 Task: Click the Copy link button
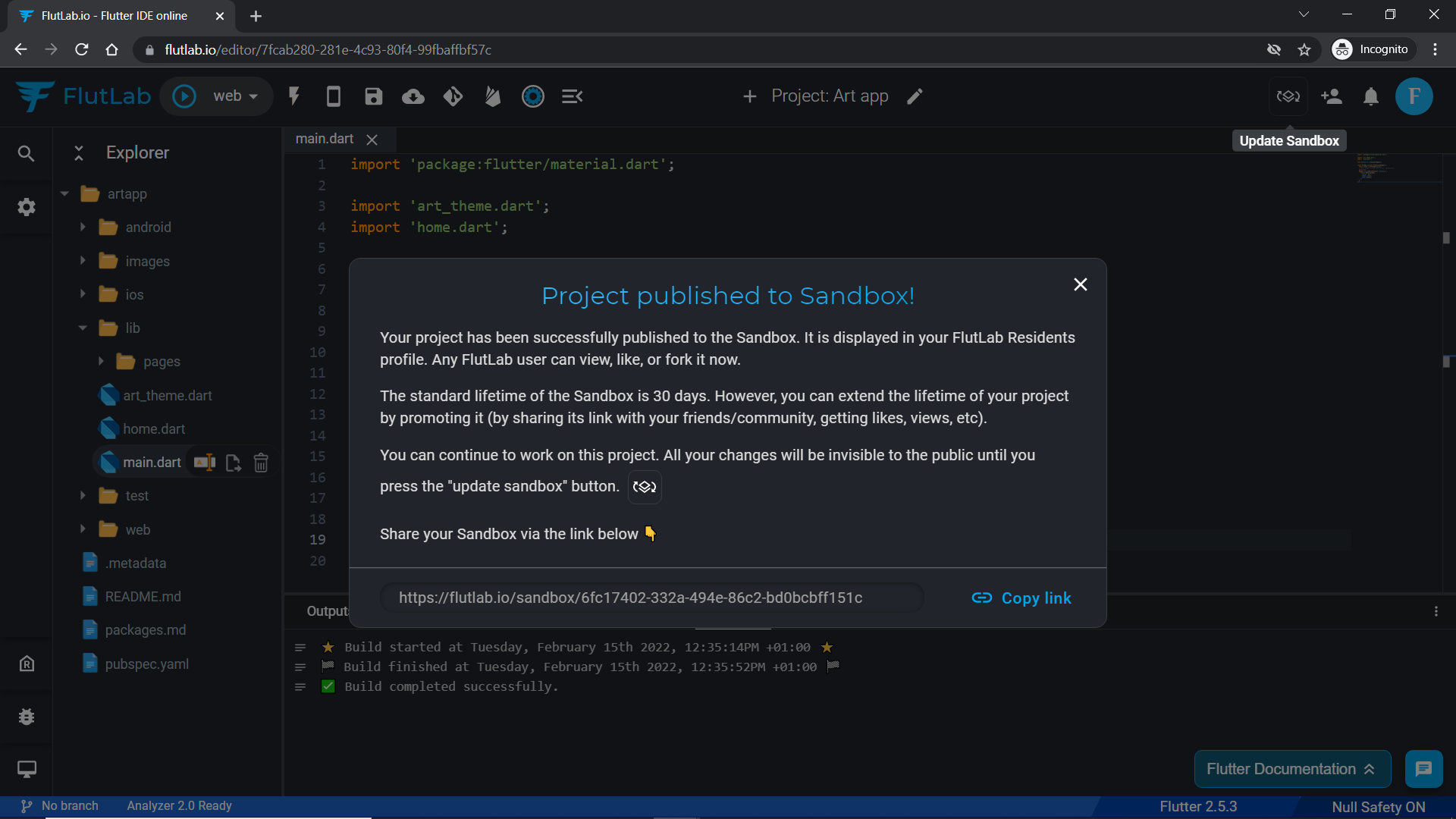[x=1021, y=598]
